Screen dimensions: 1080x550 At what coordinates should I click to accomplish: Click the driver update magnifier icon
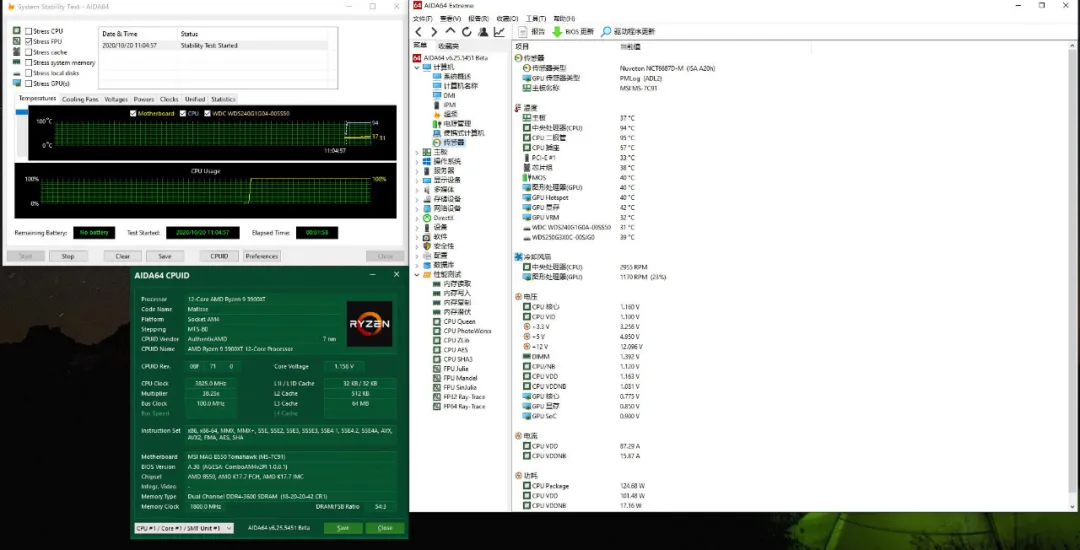606,32
